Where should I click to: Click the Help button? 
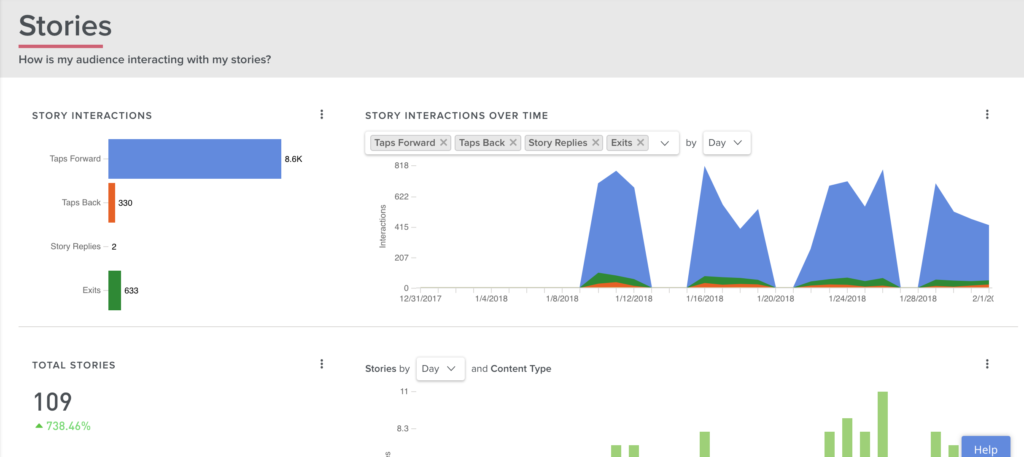click(985, 449)
